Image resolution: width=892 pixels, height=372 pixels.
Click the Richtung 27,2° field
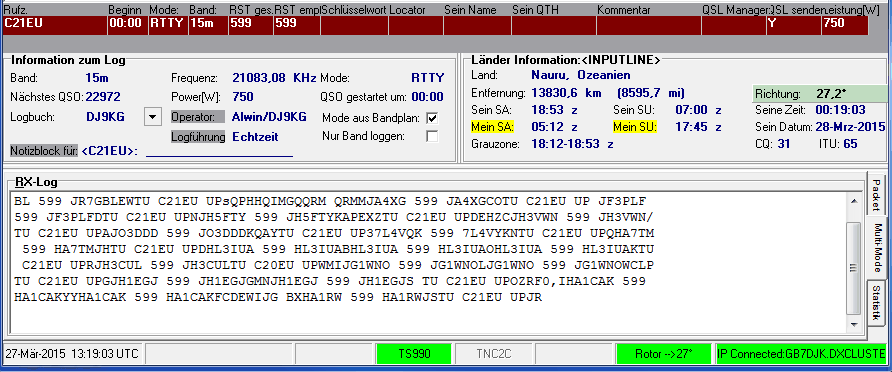click(x=819, y=94)
